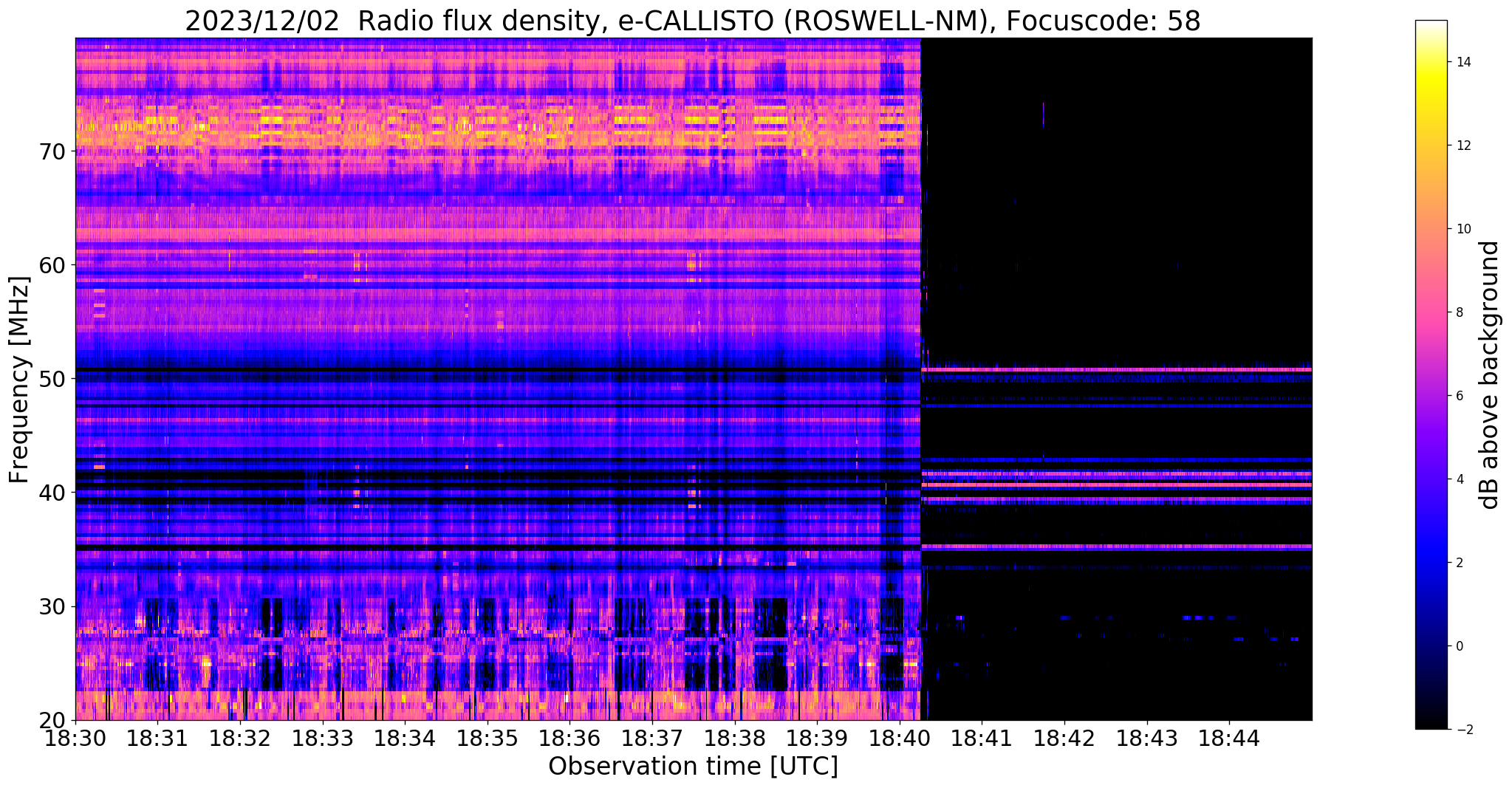The height and width of the screenshot is (788, 1512).
Task: Click the 18:34 time tick label
Action: (x=405, y=738)
